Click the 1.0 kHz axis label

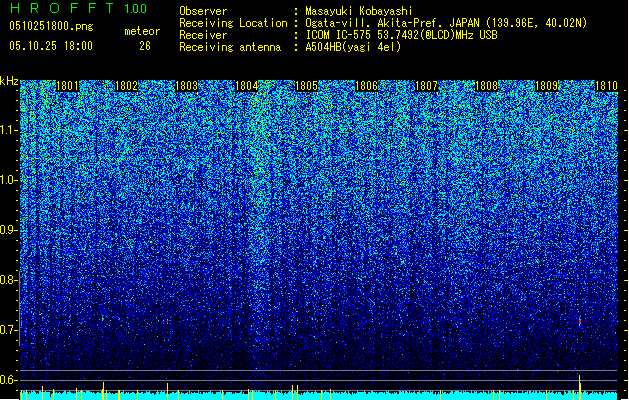(x=8, y=180)
